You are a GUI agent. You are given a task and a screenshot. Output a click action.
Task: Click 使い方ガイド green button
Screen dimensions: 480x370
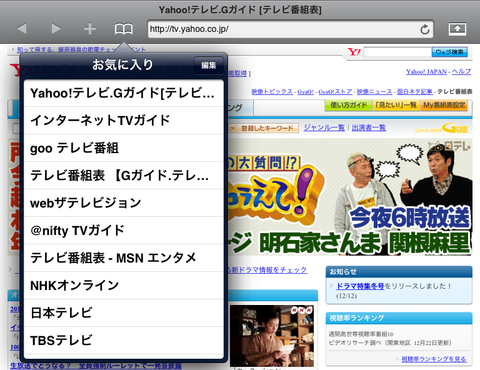(x=349, y=105)
